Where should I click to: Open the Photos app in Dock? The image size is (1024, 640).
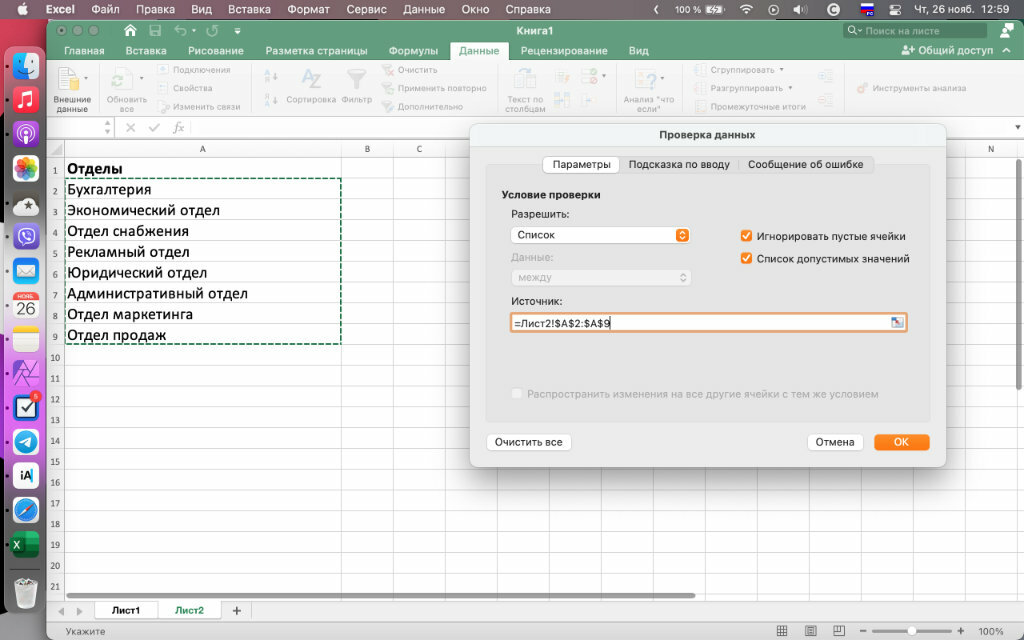[26, 168]
